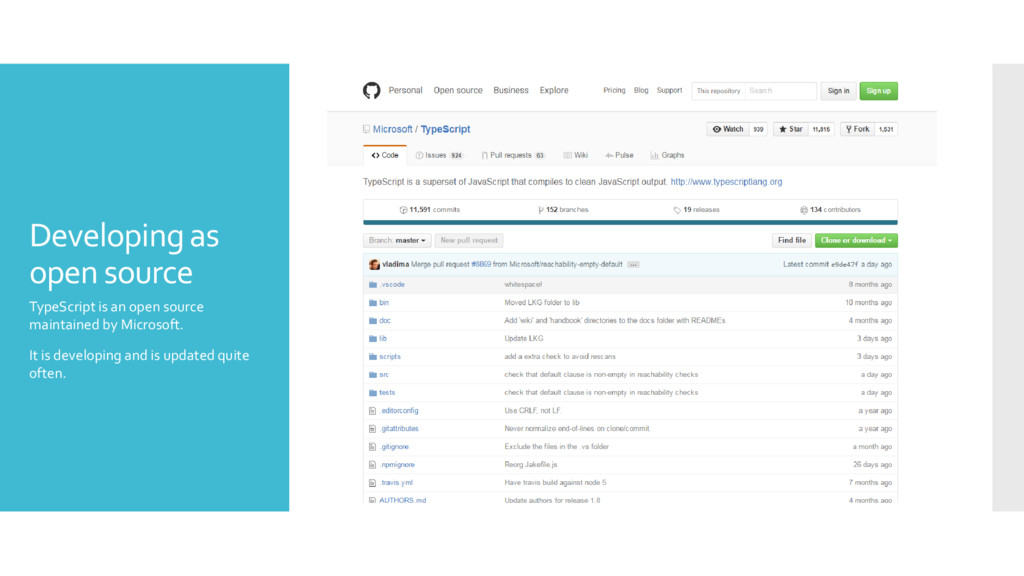The image size is (1024, 576).
Task: Open the bin folder
Action: pyautogui.click(x=384, y=303)
